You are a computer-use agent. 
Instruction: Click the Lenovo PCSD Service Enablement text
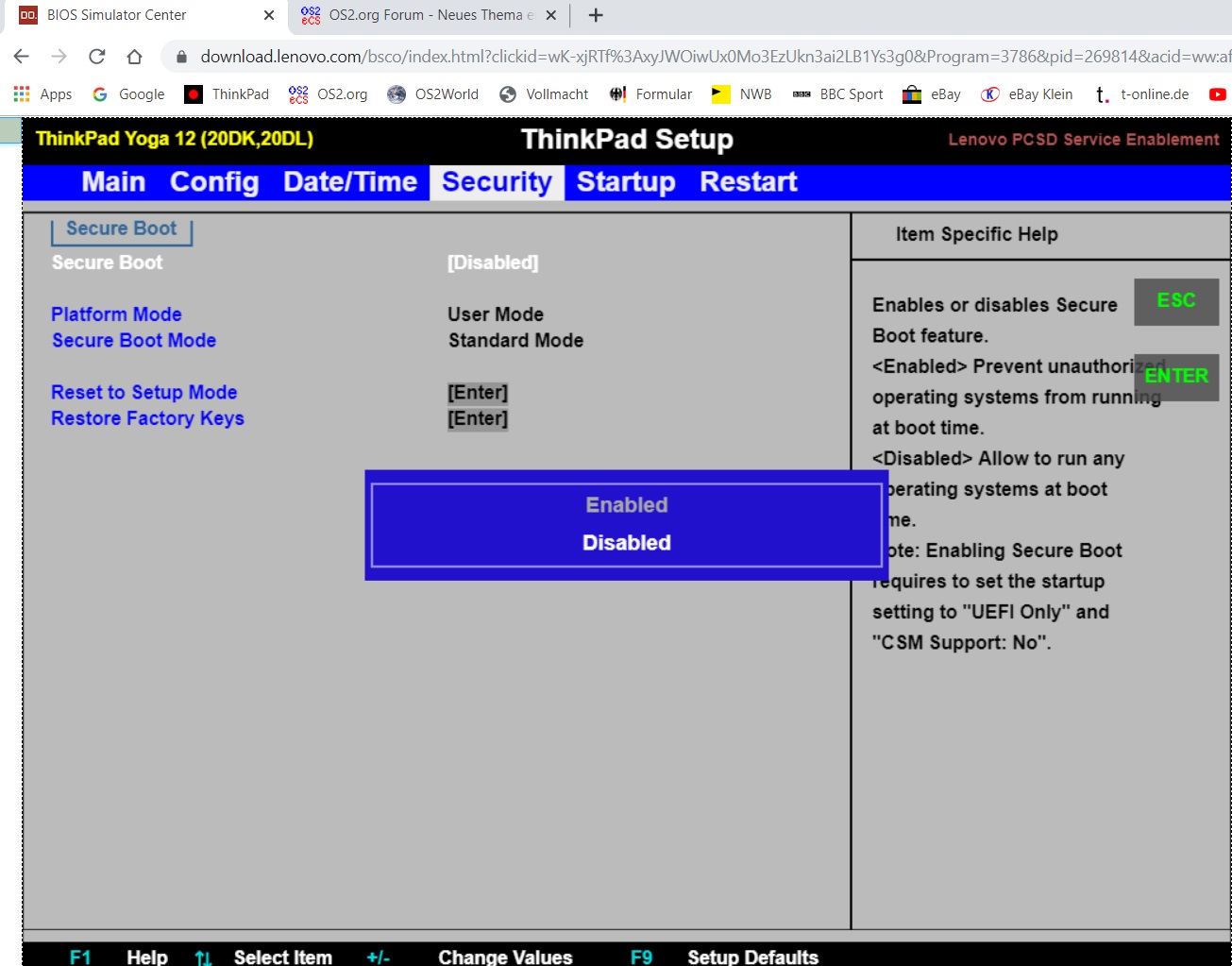(1084, 140)
